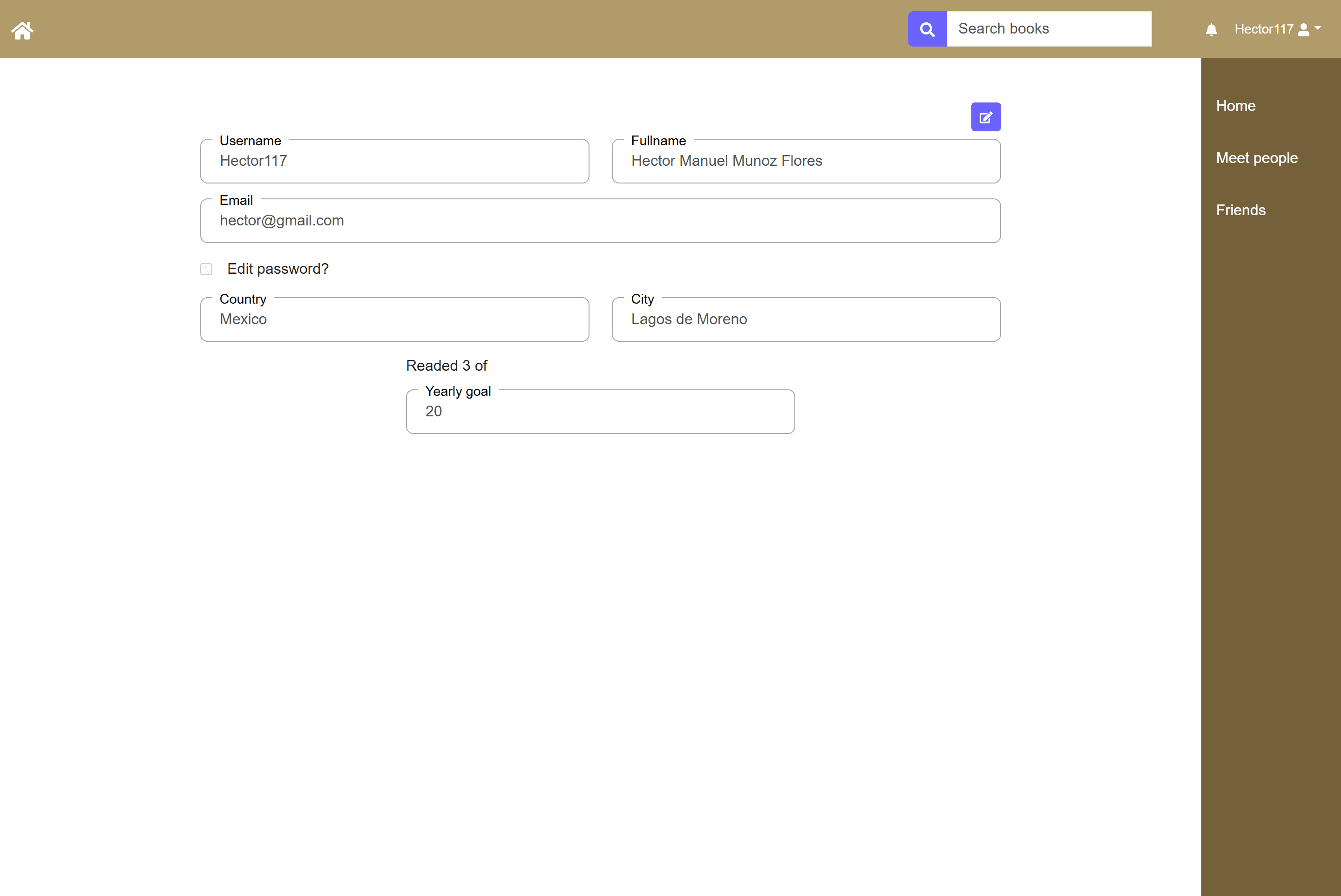
Task: Click the City field
Action: click(x=806, y=319)
